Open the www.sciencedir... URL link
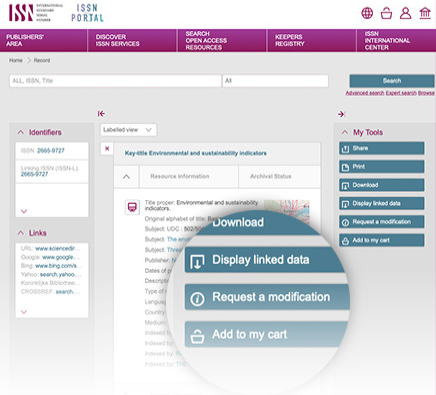 pyautogui.click(x=58, y=248)
